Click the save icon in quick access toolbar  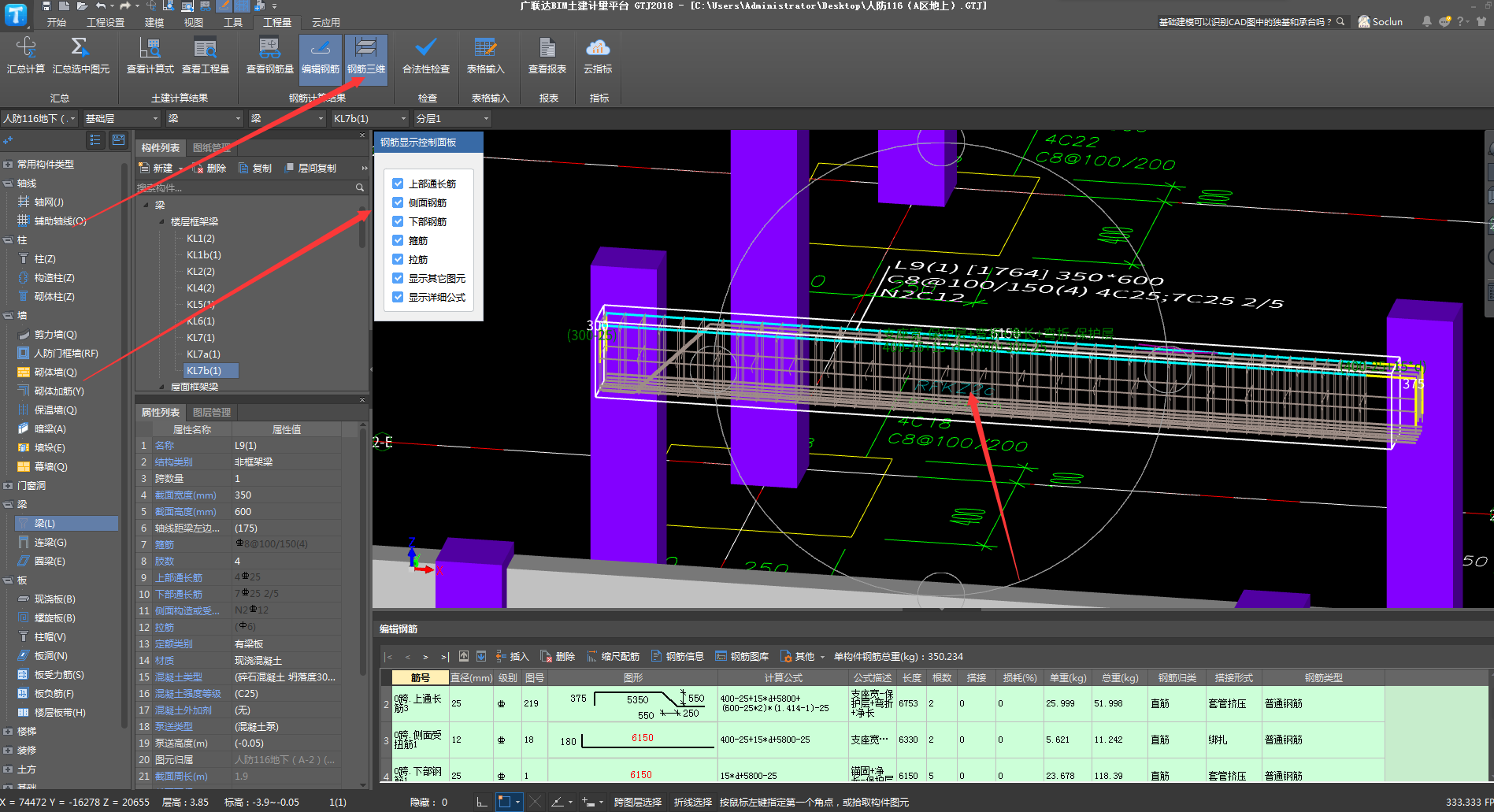pyautogui.click(x=46, y=6)
